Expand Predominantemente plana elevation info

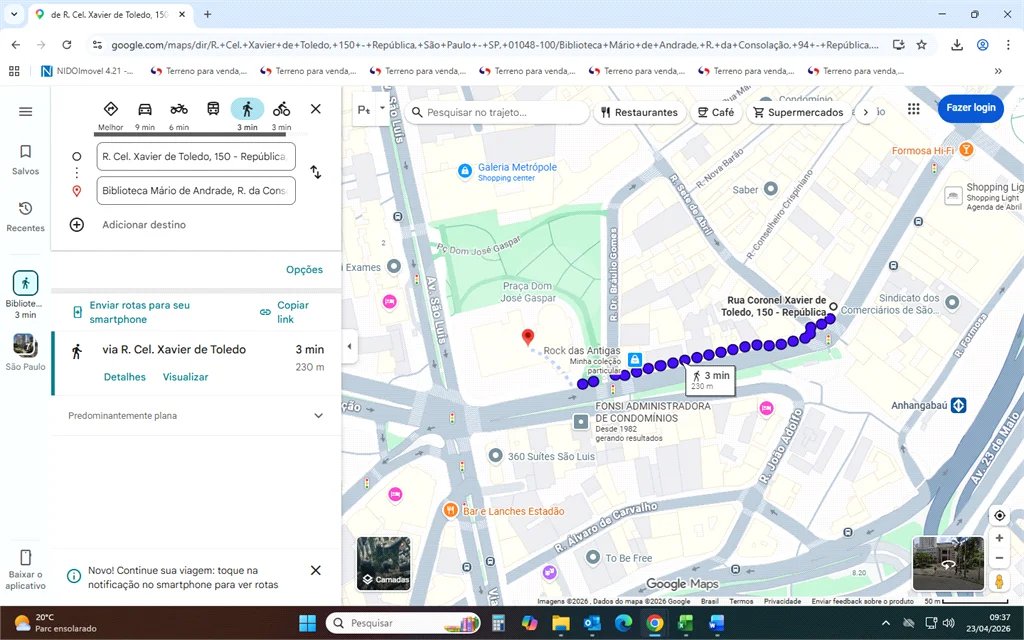click(318, 415)
